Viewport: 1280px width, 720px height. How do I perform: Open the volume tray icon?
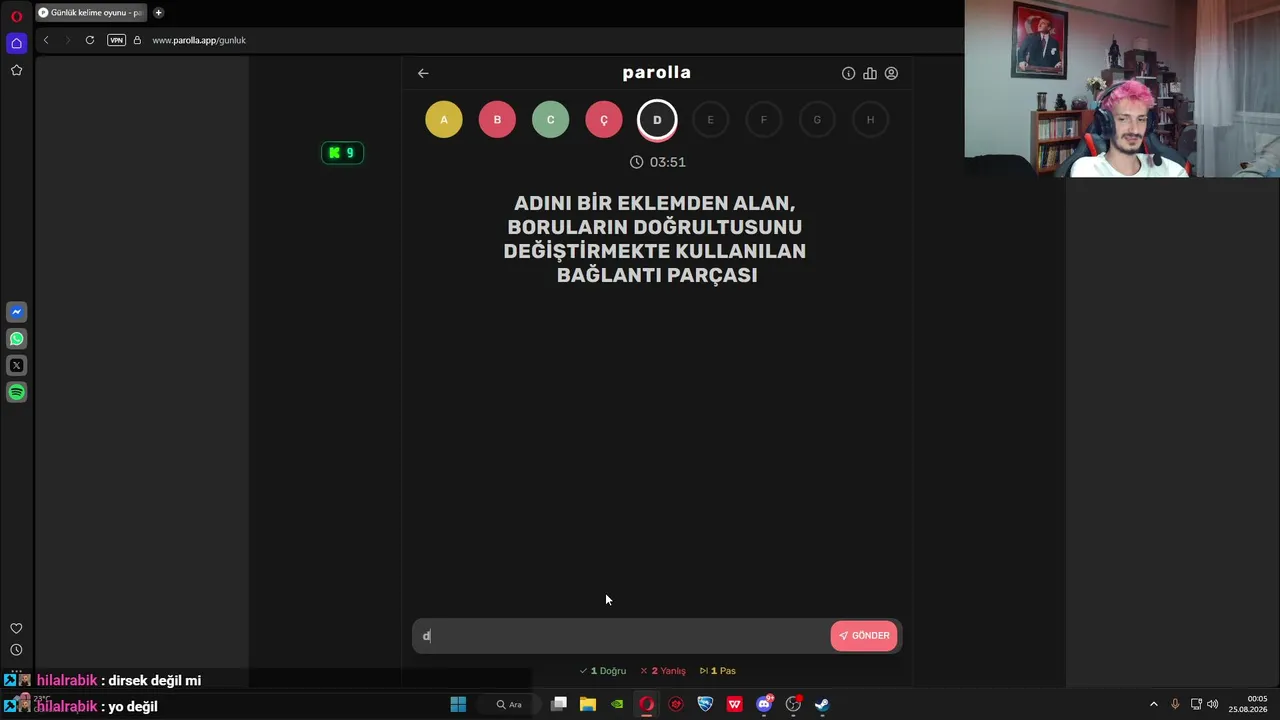(x=1213, y=704)
